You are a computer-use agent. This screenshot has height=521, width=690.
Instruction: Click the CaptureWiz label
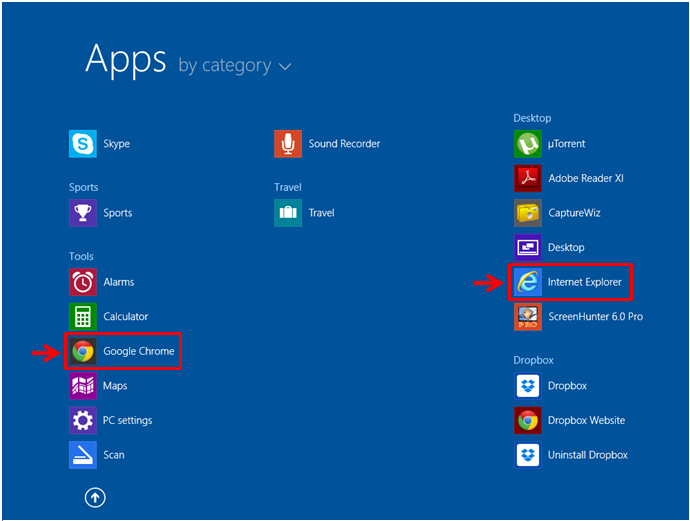574,213
